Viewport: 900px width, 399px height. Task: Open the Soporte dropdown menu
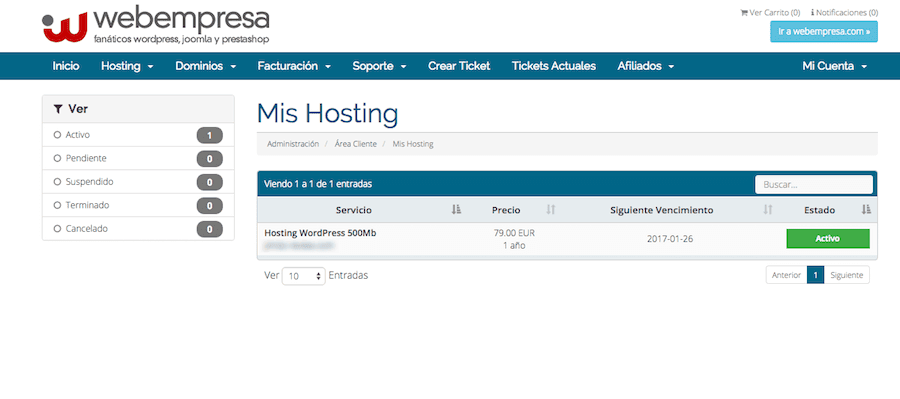coord(379,66)
